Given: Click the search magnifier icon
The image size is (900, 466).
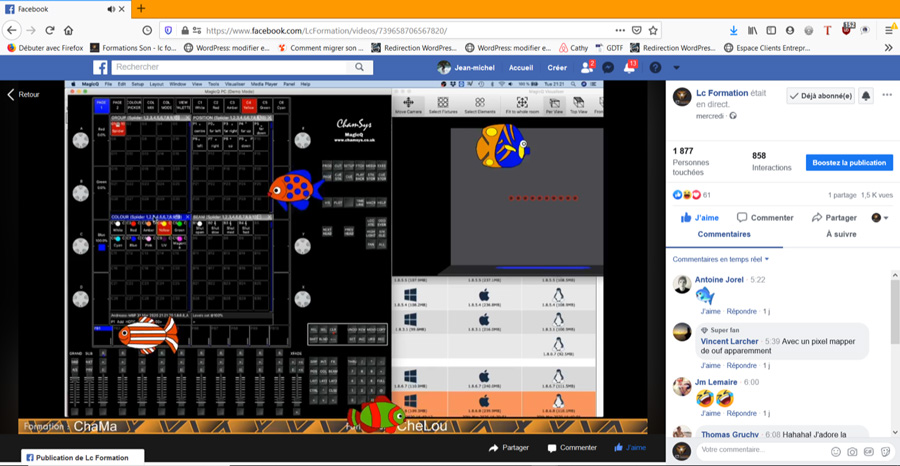Looking at the screenshot, I should tap(359, 67).
